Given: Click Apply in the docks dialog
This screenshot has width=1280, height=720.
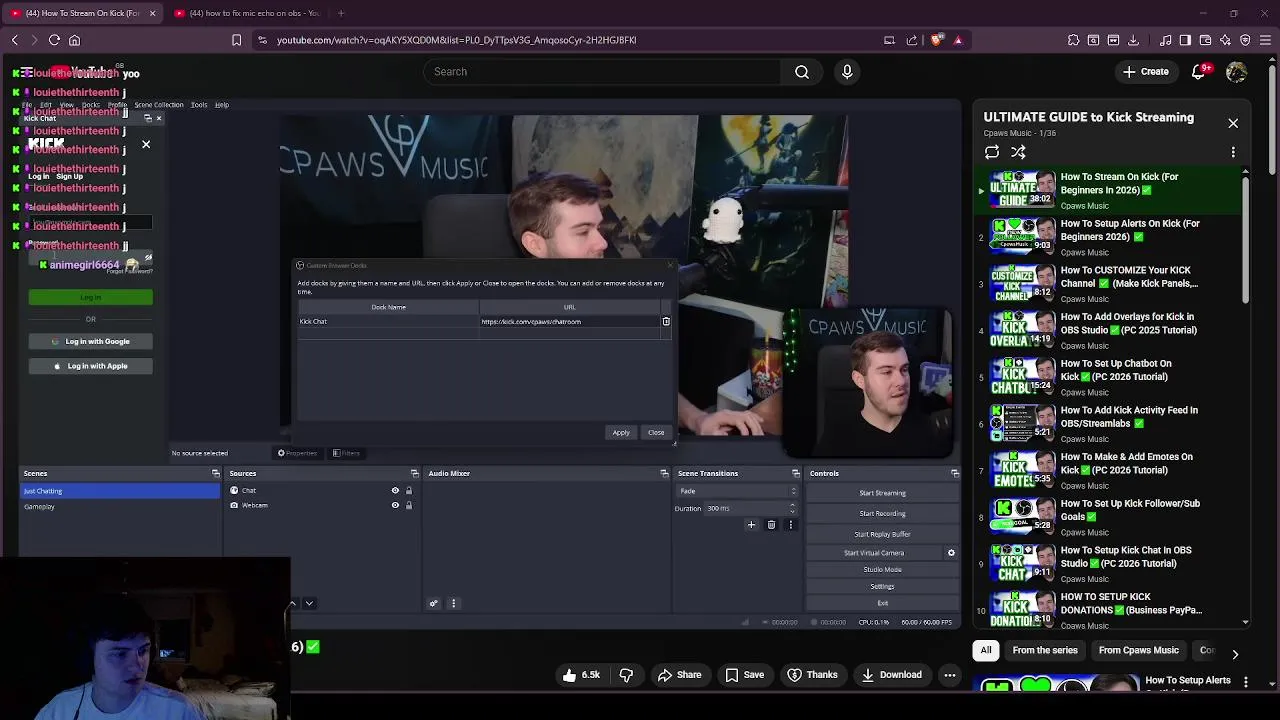Looking at the screenshot, I should point(621,433).
